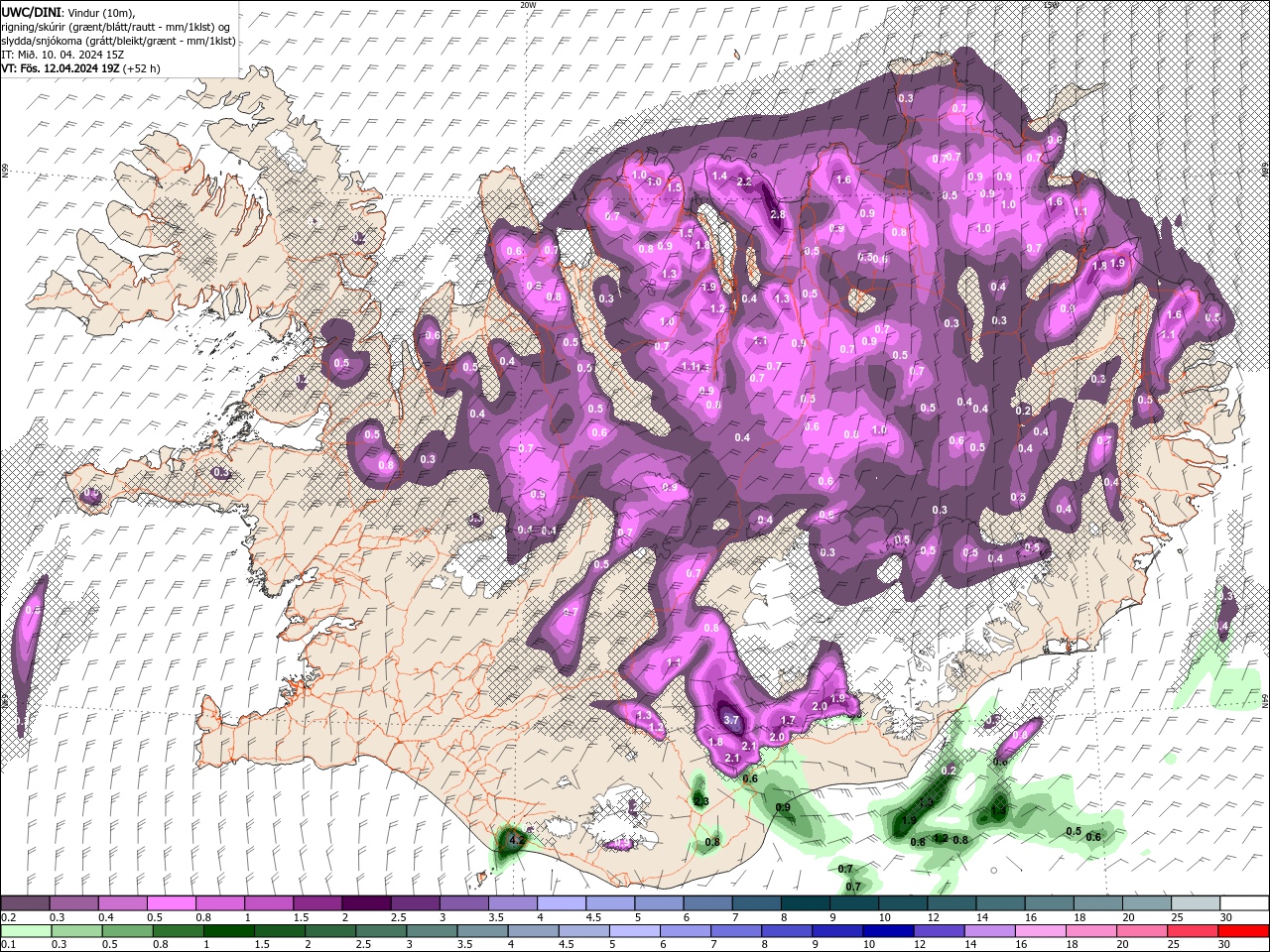Select the white 30 swatch in upper snow scale
Image resolution: width=1270 pixels, height=952 pixels.
(x=1244, y=903)
